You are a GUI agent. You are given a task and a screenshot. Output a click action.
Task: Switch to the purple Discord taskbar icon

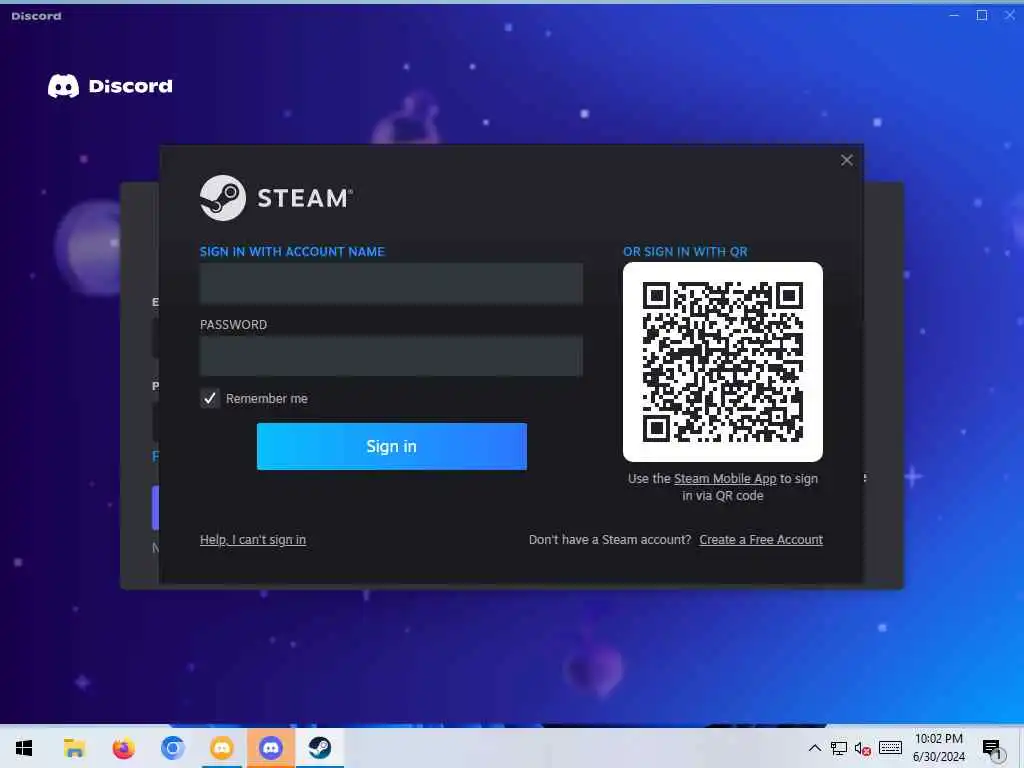[271, 748]
